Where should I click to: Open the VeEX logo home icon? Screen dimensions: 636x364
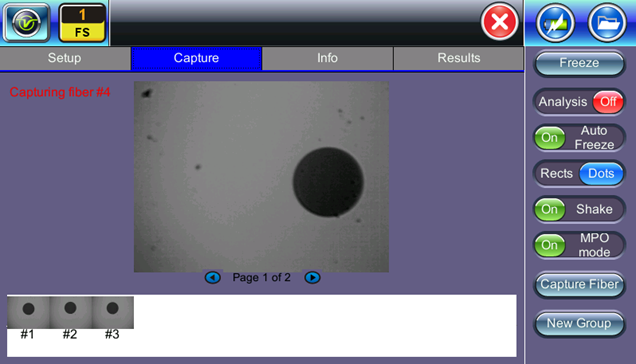[x=27, y=22]
